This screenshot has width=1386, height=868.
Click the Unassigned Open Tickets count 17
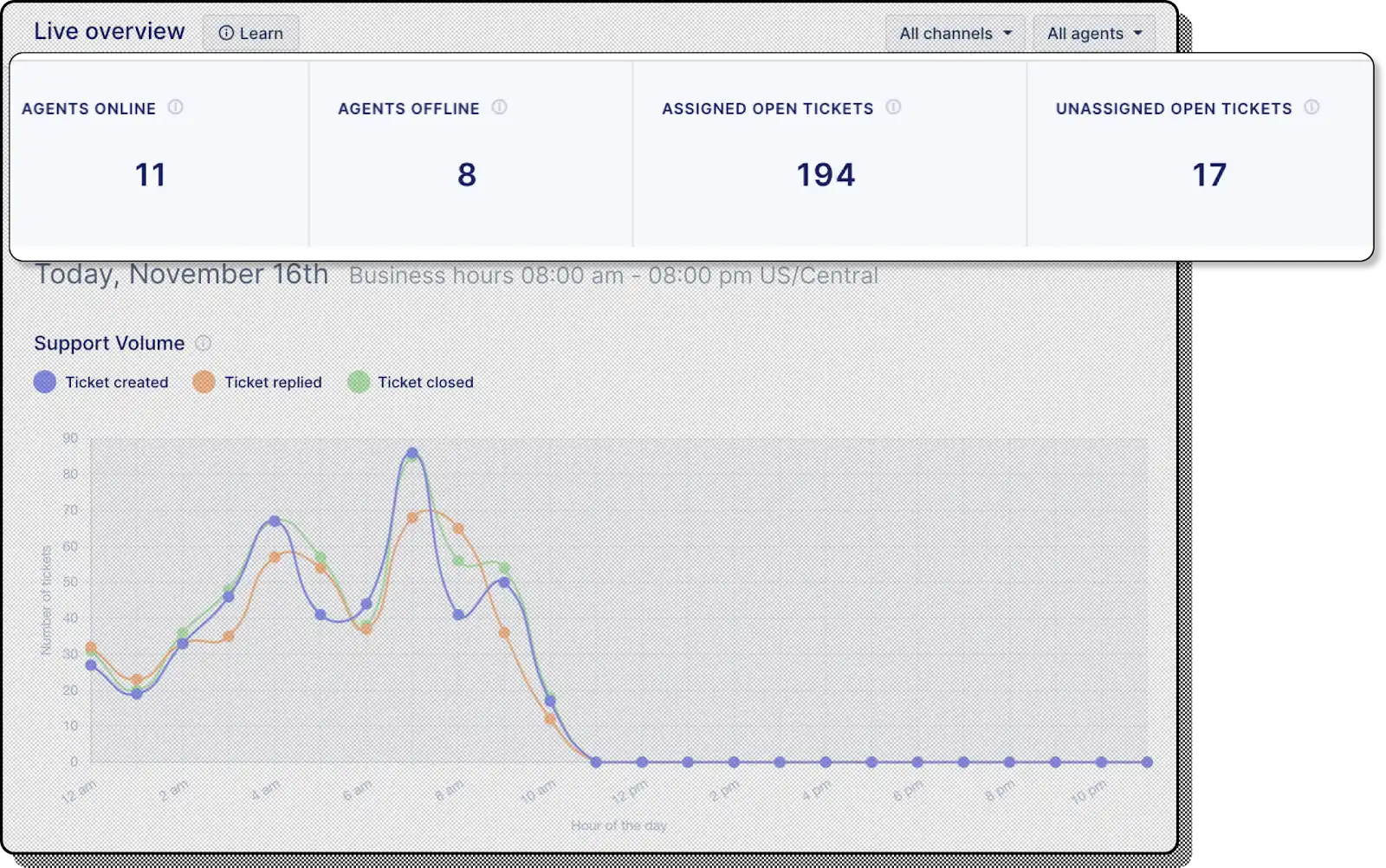1209,175
